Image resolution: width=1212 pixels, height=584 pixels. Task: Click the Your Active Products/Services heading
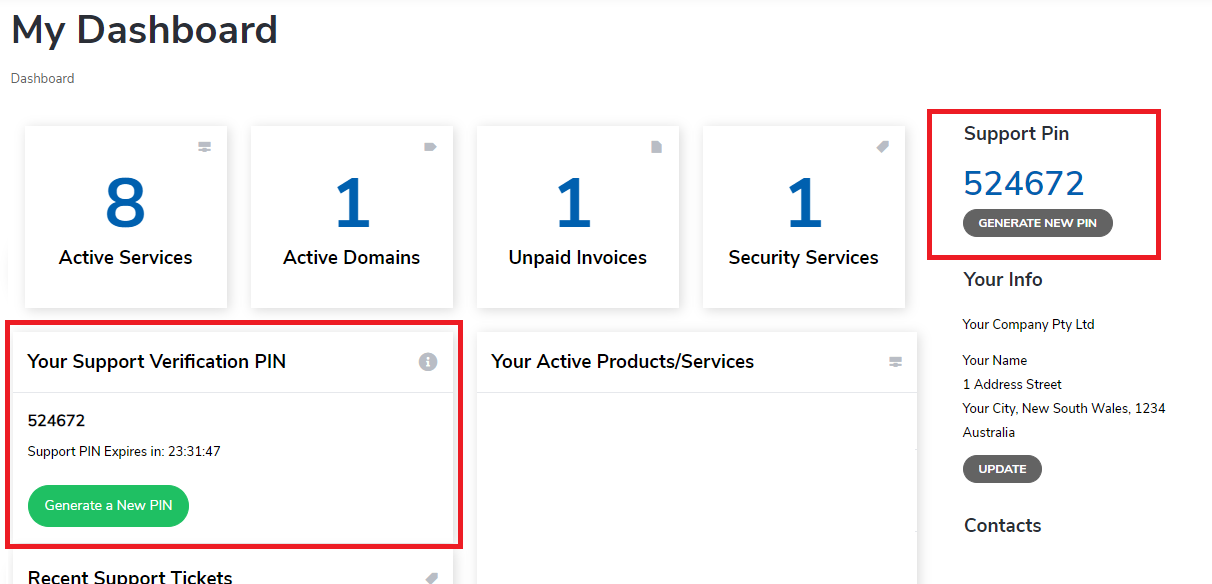point(622,362)
